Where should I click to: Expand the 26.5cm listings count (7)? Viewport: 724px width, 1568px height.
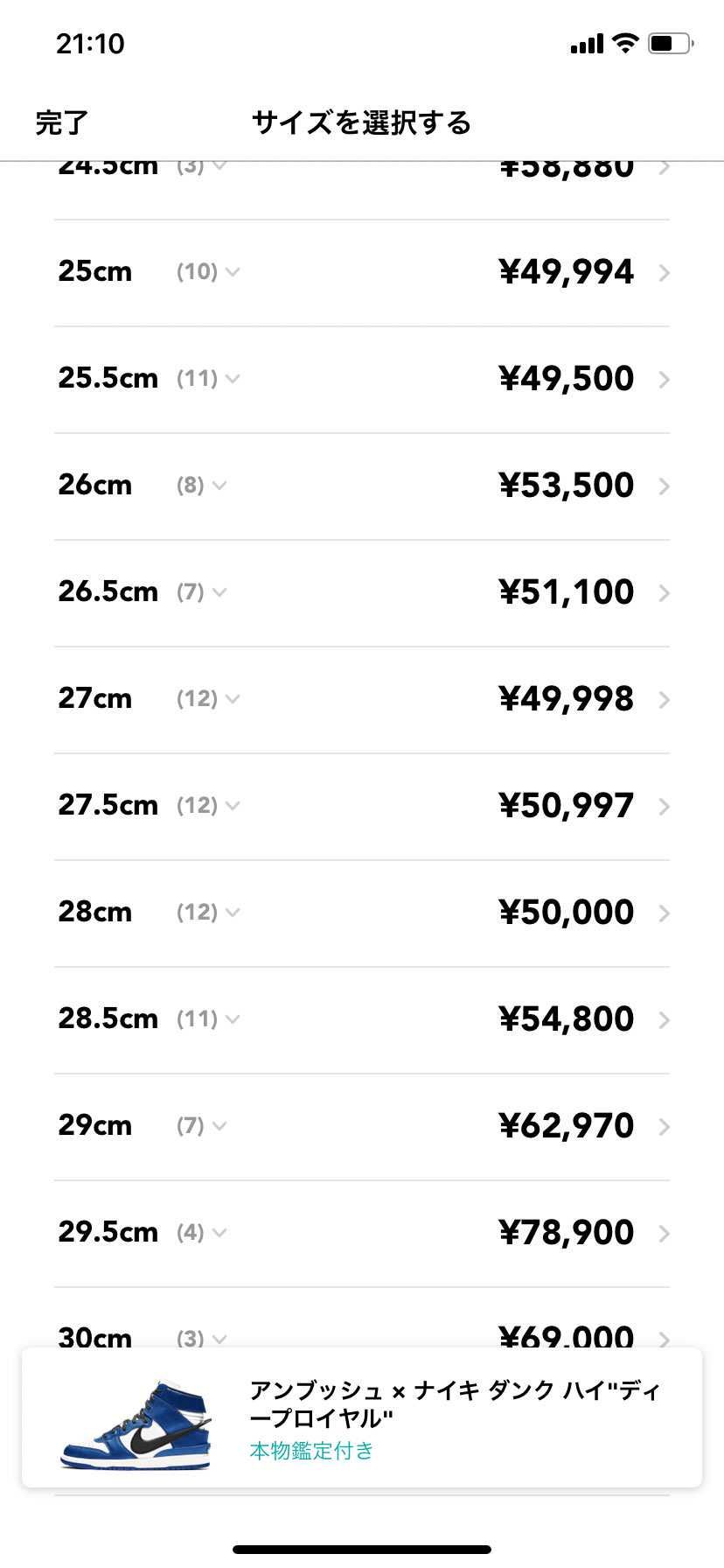[201, 592]
